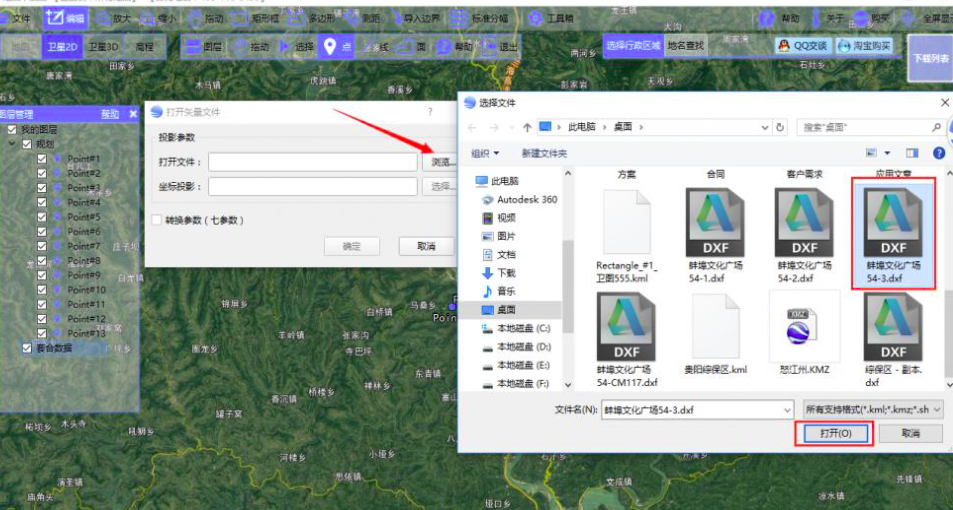Activate the 测距 distance measuring tool
The height and width of the screenshot is (510, 953).
tap(363, 19)
